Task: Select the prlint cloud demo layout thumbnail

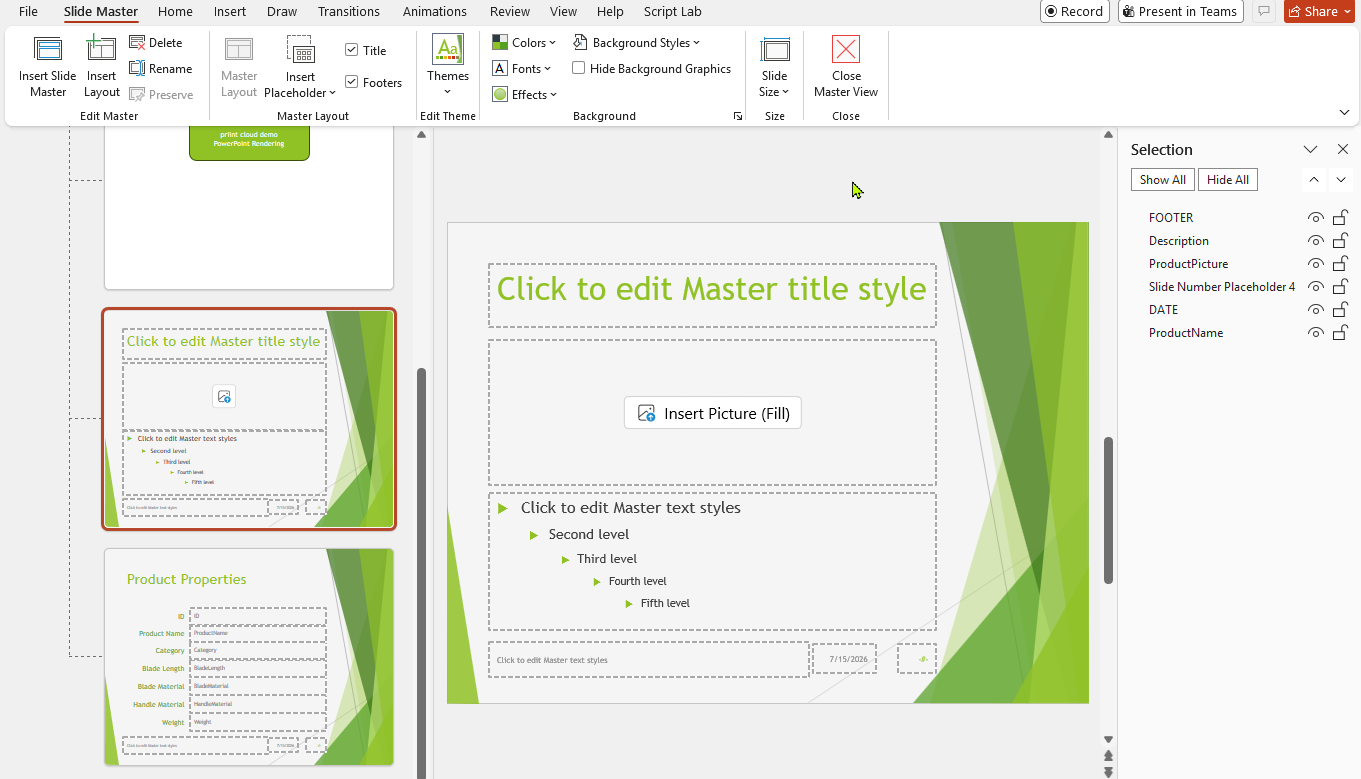Action: click(249, 208)
